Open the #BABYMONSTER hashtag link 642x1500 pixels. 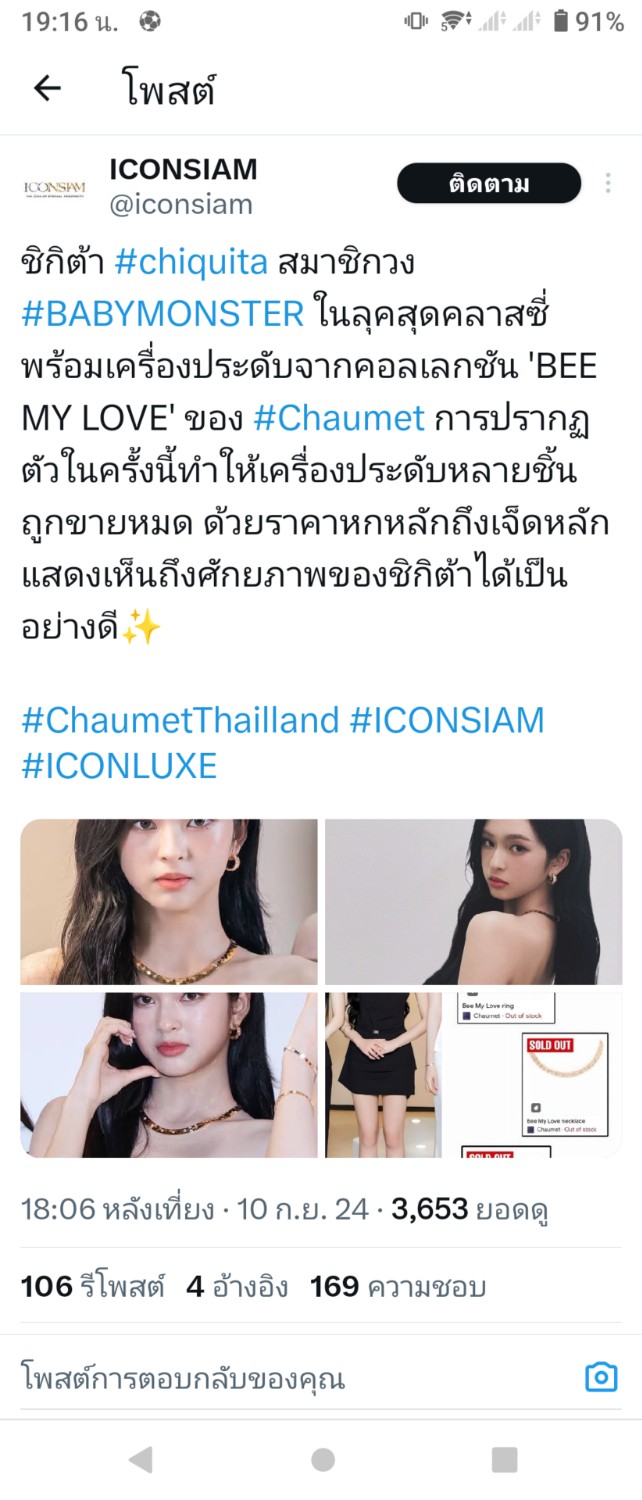tap(162, 314)
